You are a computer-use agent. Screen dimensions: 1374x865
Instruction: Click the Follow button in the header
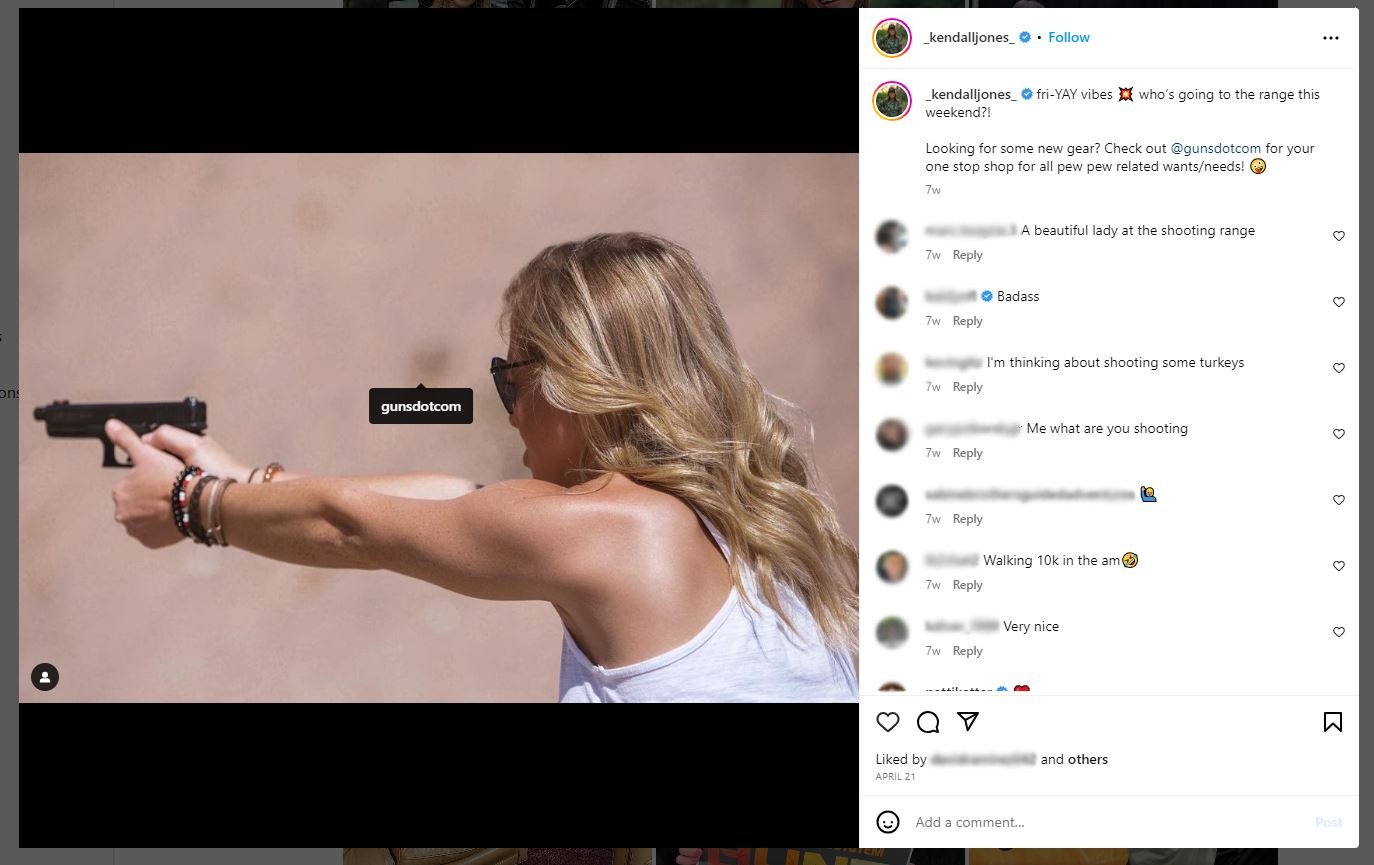click(x=1069, y=38)
